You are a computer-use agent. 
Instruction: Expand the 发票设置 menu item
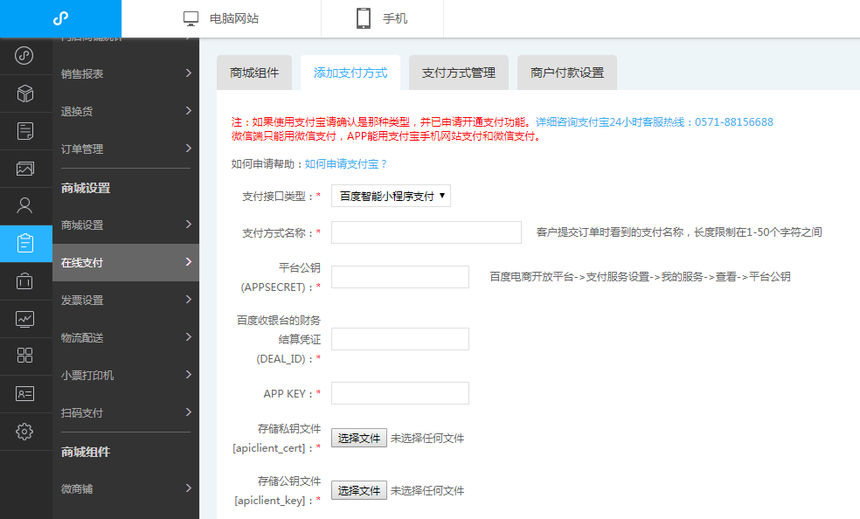[x=126, y=300]
